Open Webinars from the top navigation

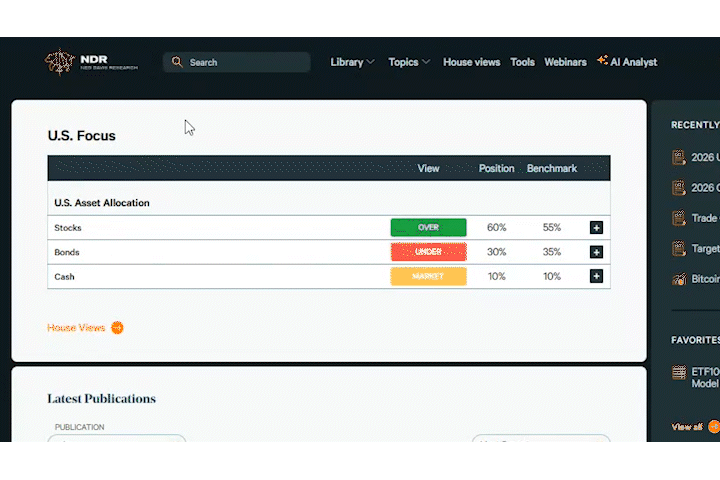coord(565,62)
